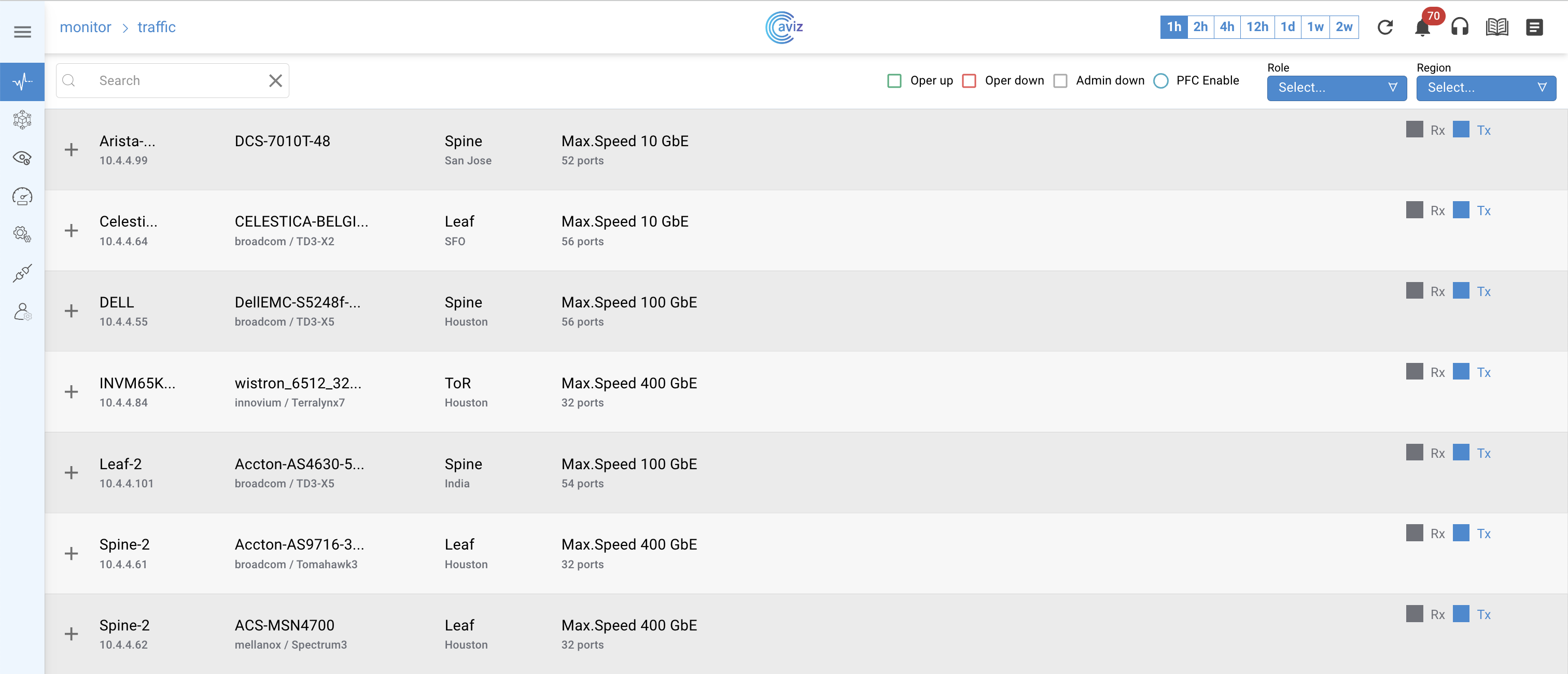The height and width of the screenshot is (674, 1568).
Task: Select the eye visibility sidebar icon
Action: pos(22,158)
